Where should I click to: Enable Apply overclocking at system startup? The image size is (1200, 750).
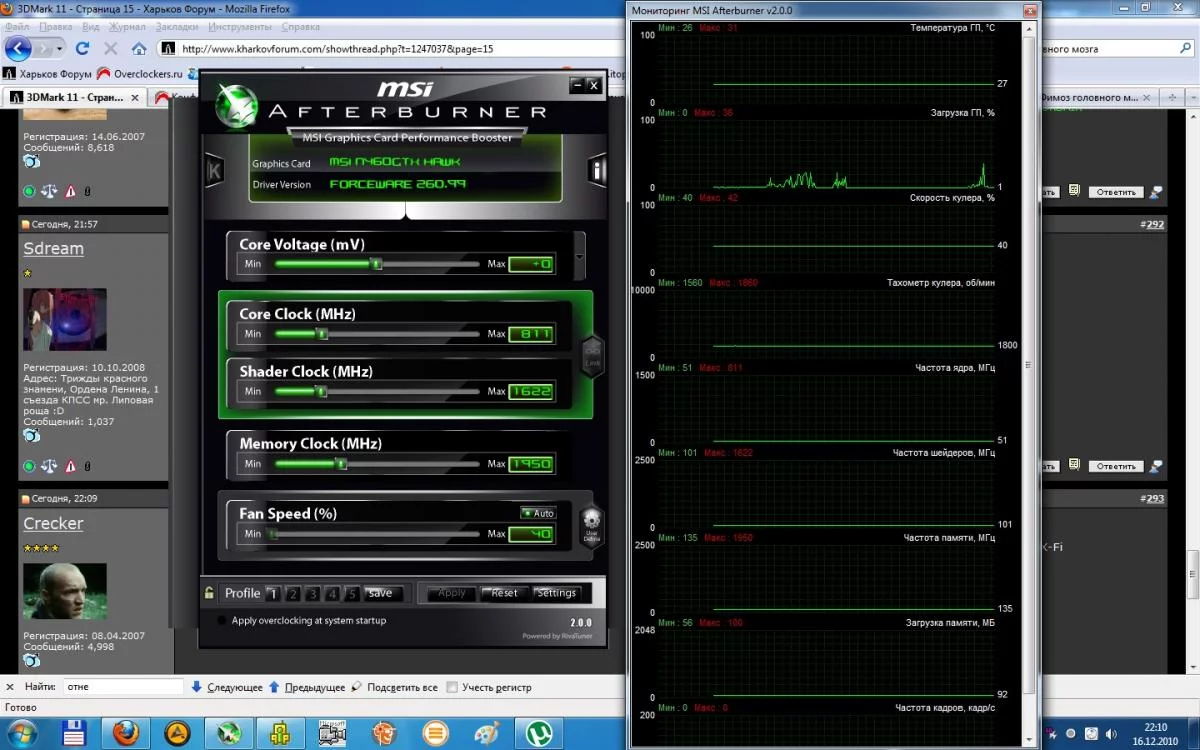tap(222, 621)
